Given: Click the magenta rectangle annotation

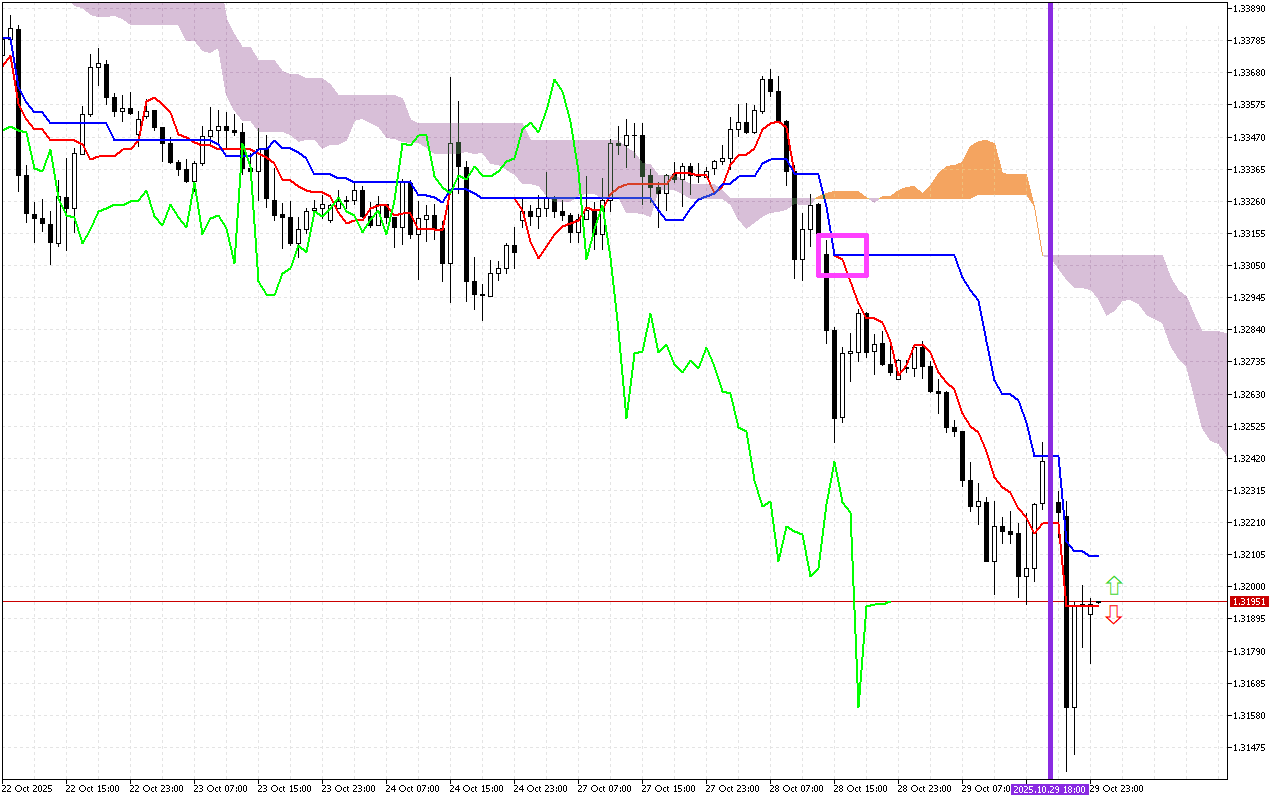Looking at the screenshot, I should click(x=843, y=254).
